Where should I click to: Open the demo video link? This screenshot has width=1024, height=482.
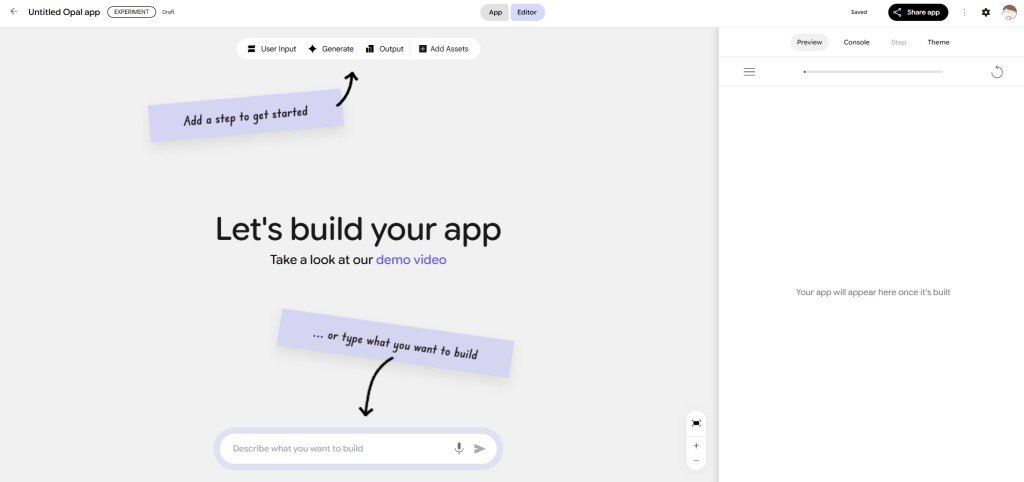(411, 260)
